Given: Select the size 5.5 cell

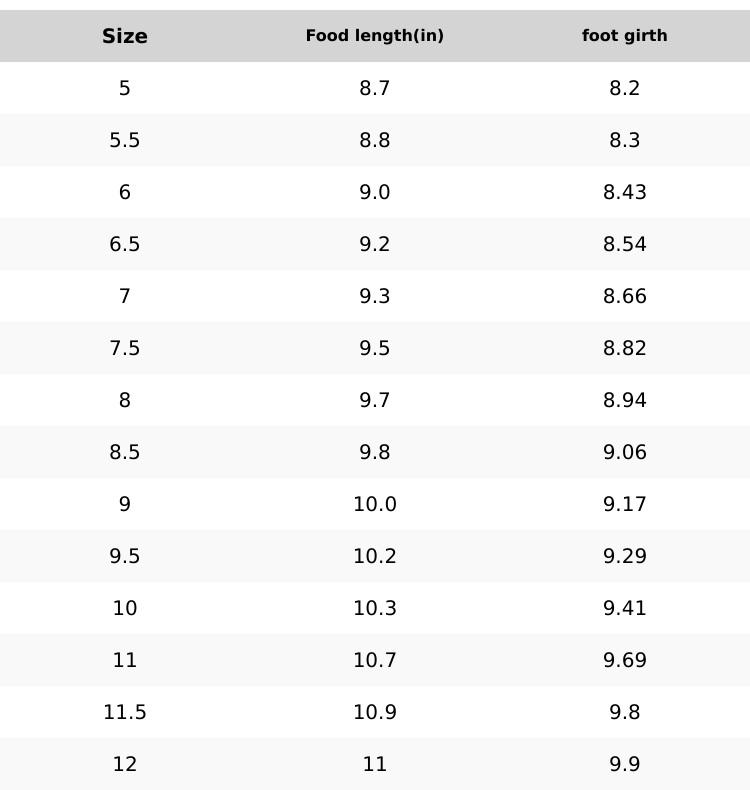Looking at the screenshot, I should click(125, 140).
